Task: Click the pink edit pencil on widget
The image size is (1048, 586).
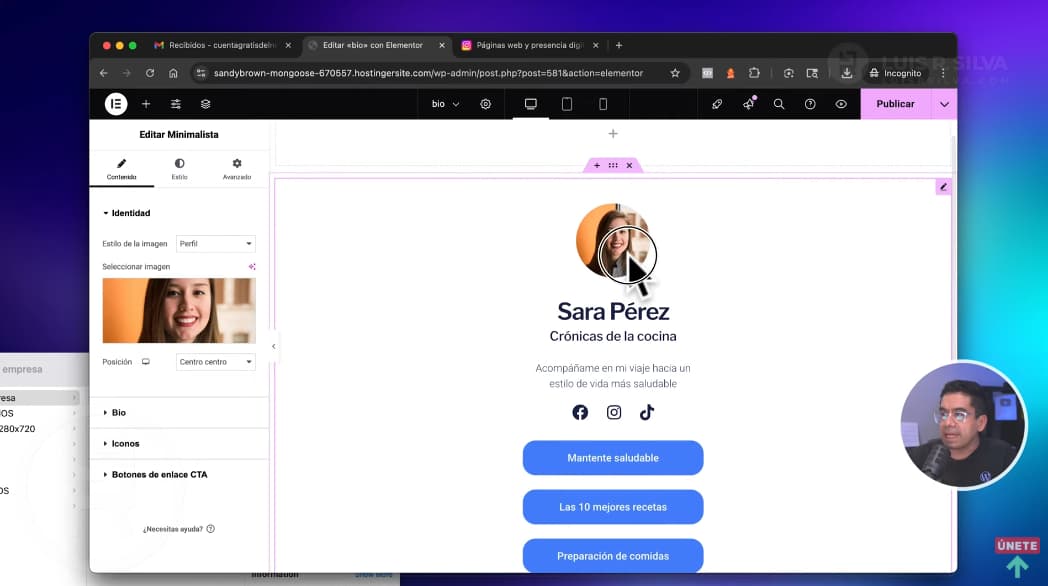Action: 943,187
